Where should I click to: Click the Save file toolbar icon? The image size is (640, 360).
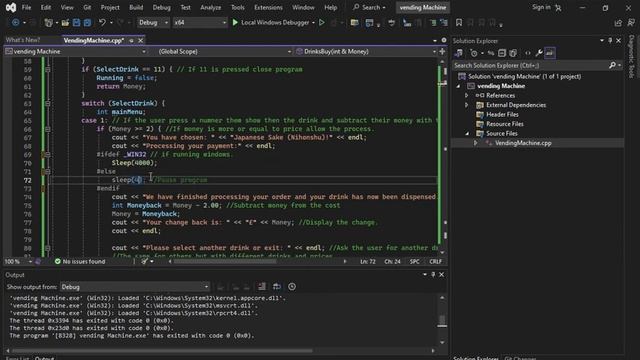tap(76, 23)
